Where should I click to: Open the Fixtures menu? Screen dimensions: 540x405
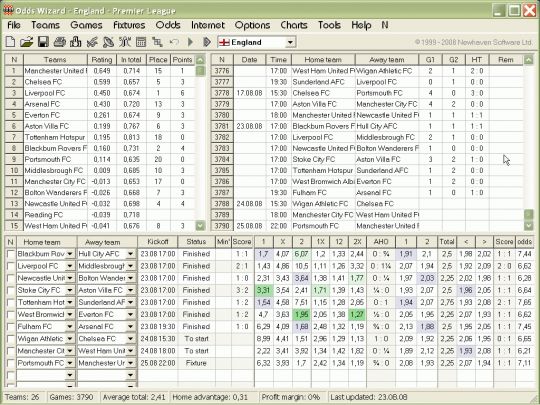[x=129, y=25]
